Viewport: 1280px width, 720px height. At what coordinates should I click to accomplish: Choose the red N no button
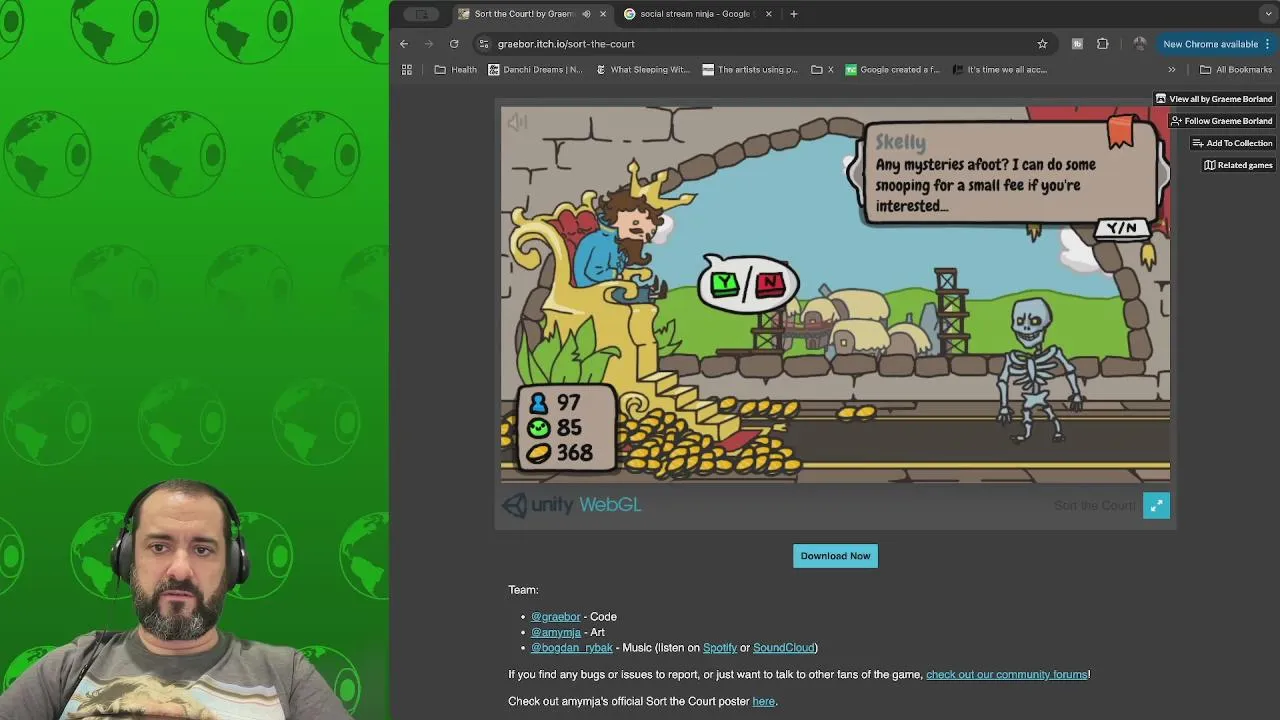(770, 284)
